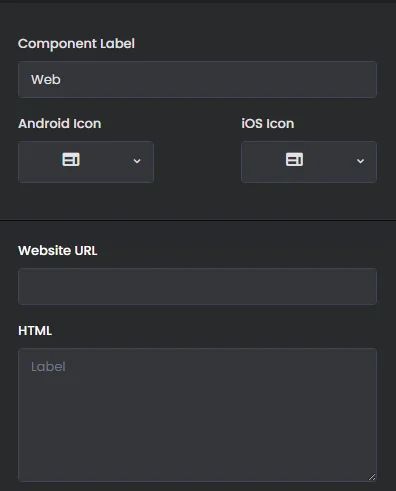Click the iOS Icon heading text
Viewport: 396px width, 491px height.
(268, 124)
